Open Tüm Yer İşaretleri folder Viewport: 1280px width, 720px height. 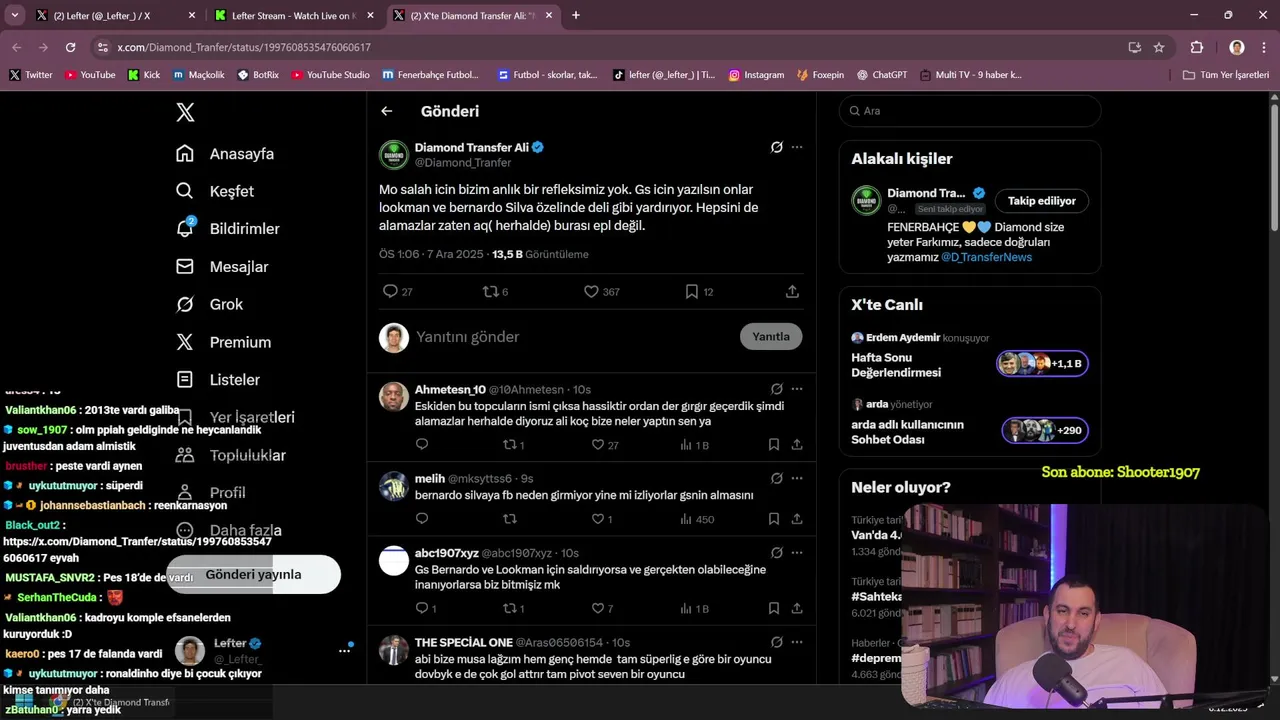1226,75
